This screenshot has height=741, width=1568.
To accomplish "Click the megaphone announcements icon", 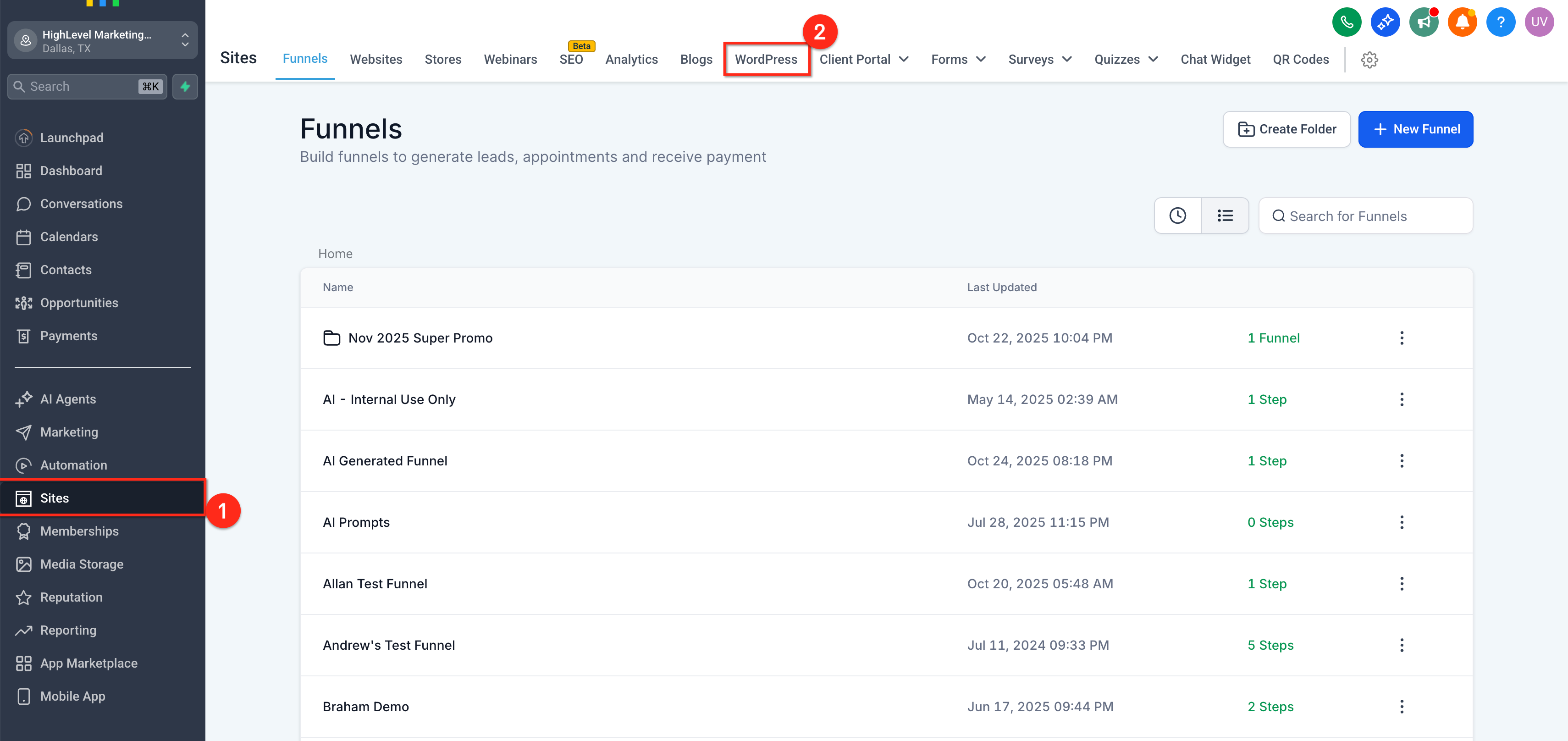I will [1424, 22].
